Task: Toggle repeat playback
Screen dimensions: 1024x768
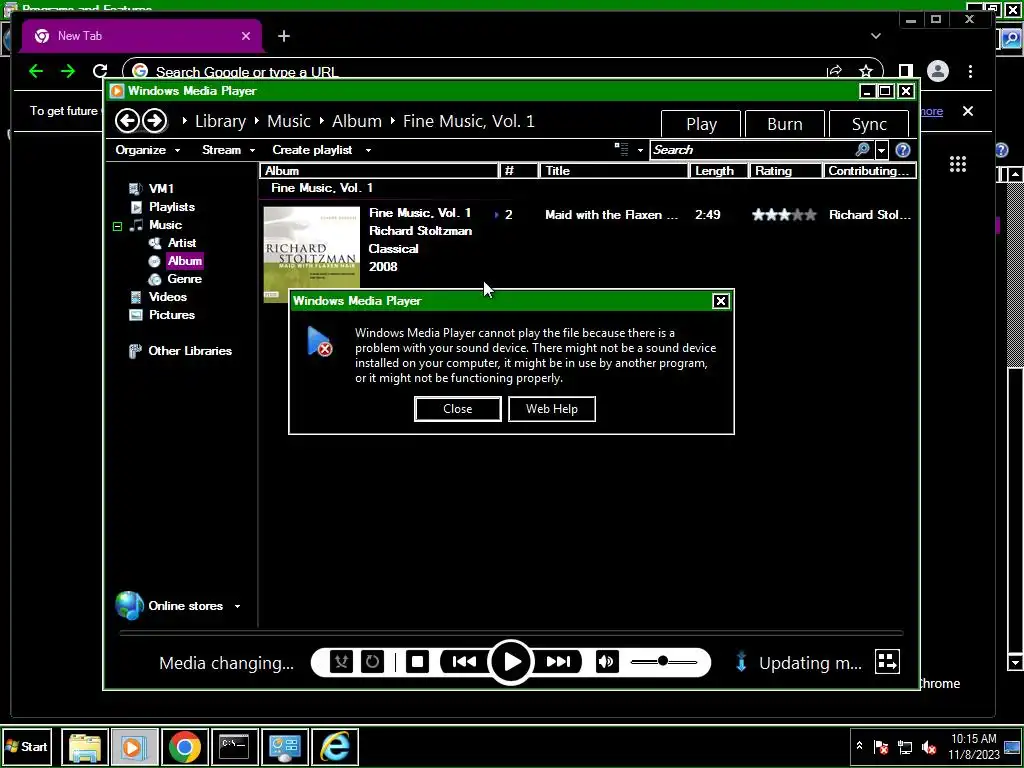Action: point(372,662)
